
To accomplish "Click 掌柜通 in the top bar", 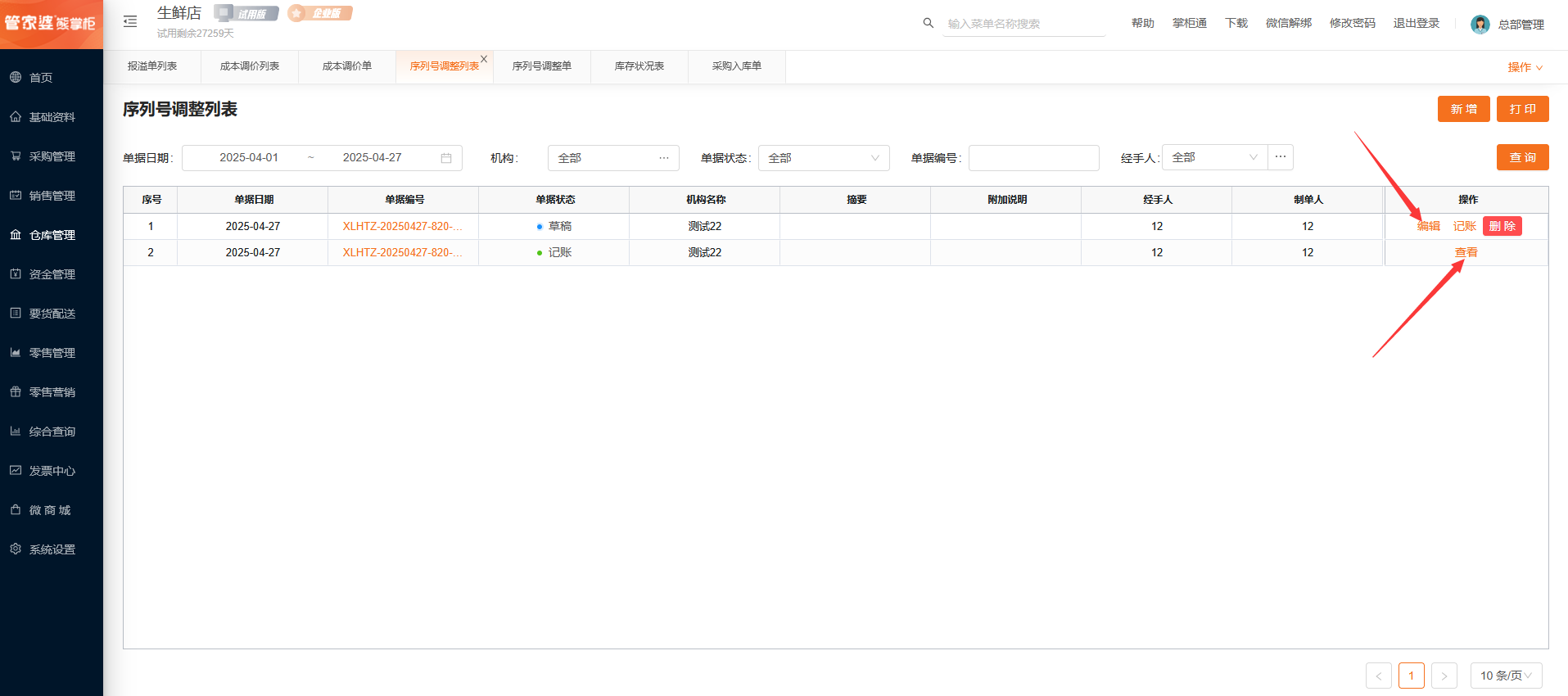I will (1190, 23).
